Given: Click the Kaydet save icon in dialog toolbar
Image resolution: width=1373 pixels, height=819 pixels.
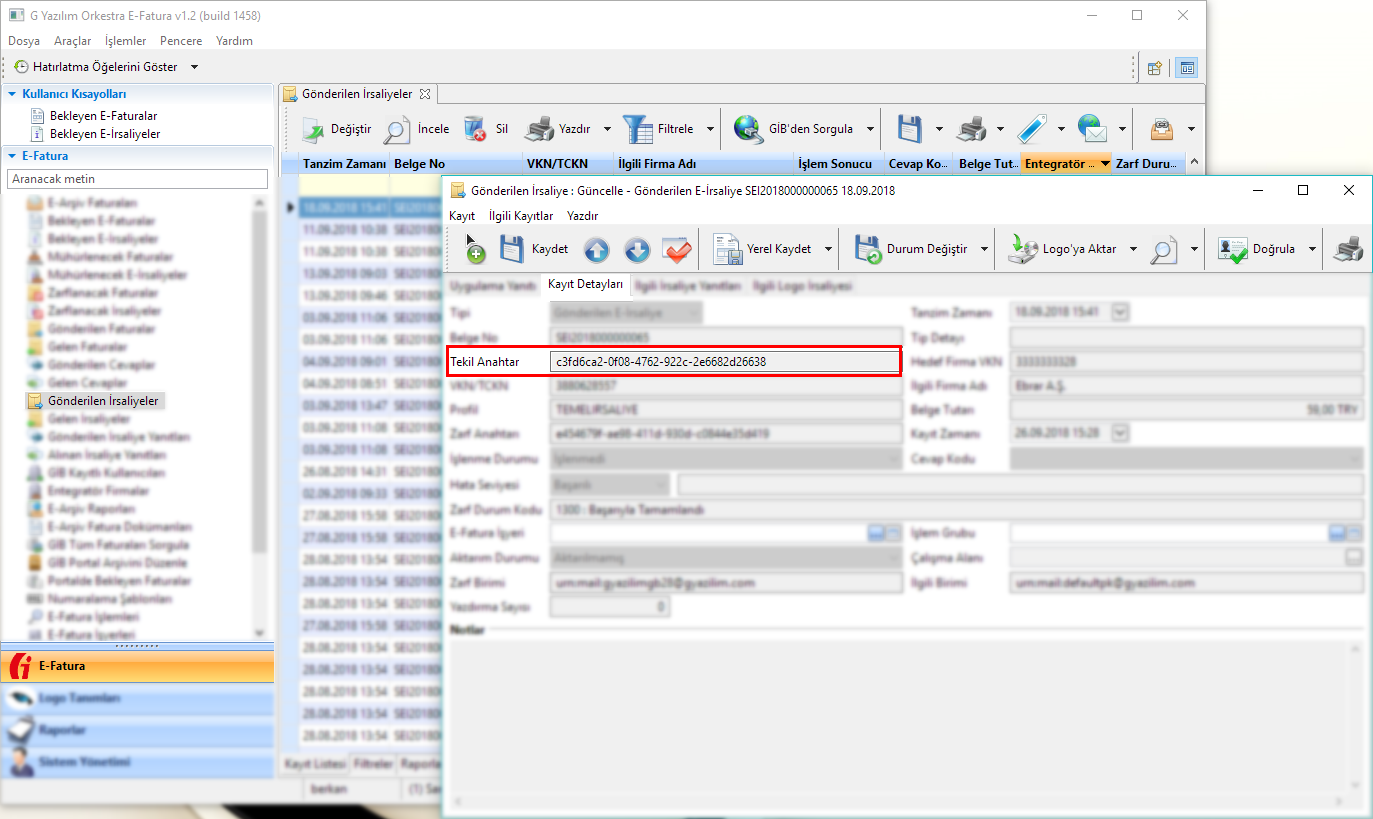Looking at the screenshot, I should (x=512, y=249).
